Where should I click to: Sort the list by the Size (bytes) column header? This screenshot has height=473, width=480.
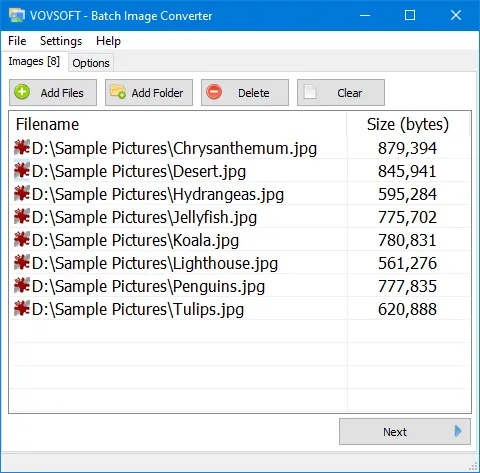(x=408, y=124)
